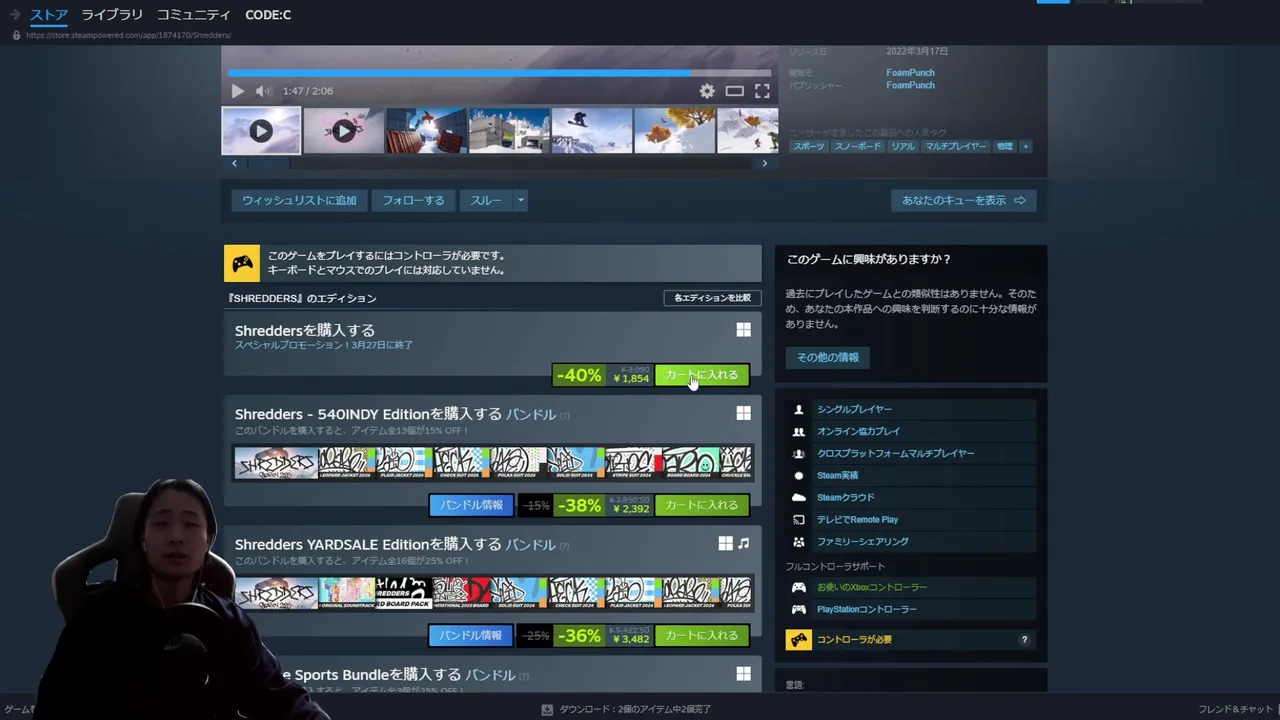Image resolution: width=1280 pixels, height=720 pixels.
Task: Select リアル tag
Action: pyautogui.click(x=903, y=146)
